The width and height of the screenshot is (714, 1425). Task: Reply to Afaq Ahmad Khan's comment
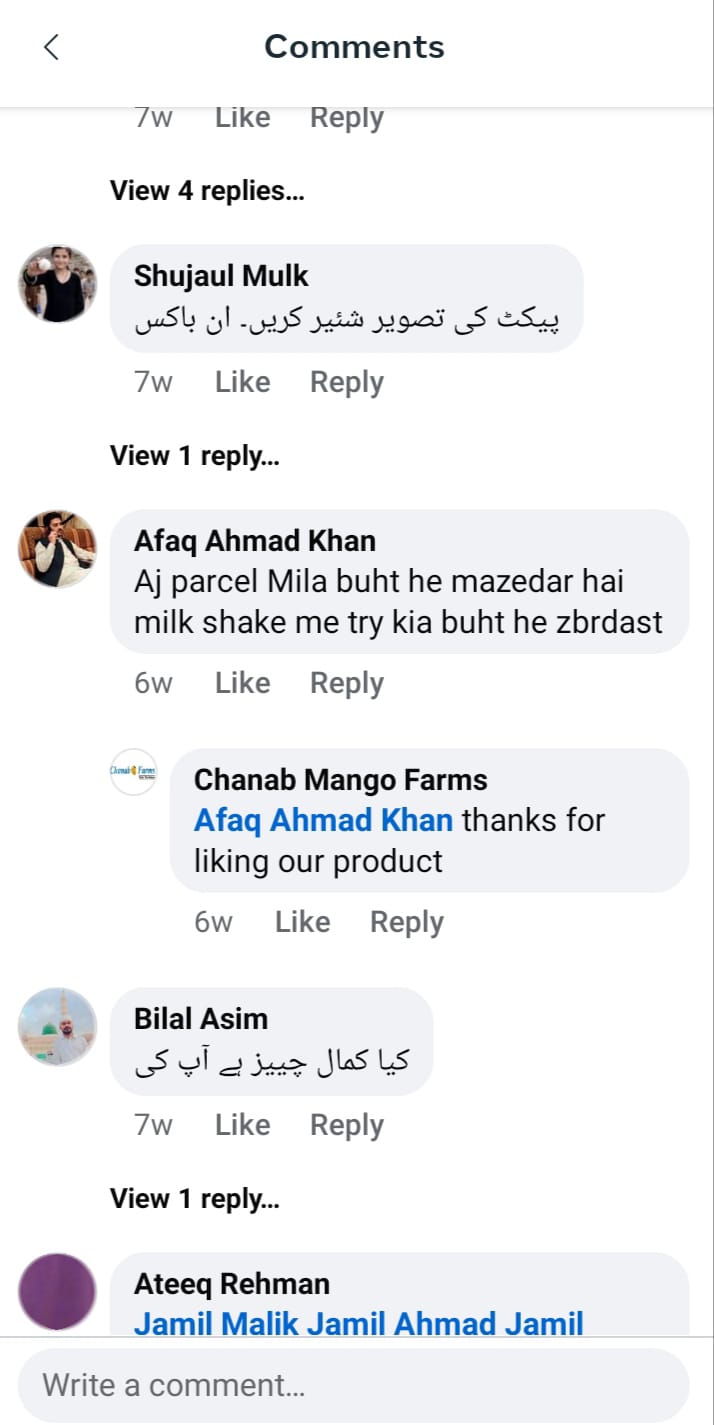pos(347,683)
